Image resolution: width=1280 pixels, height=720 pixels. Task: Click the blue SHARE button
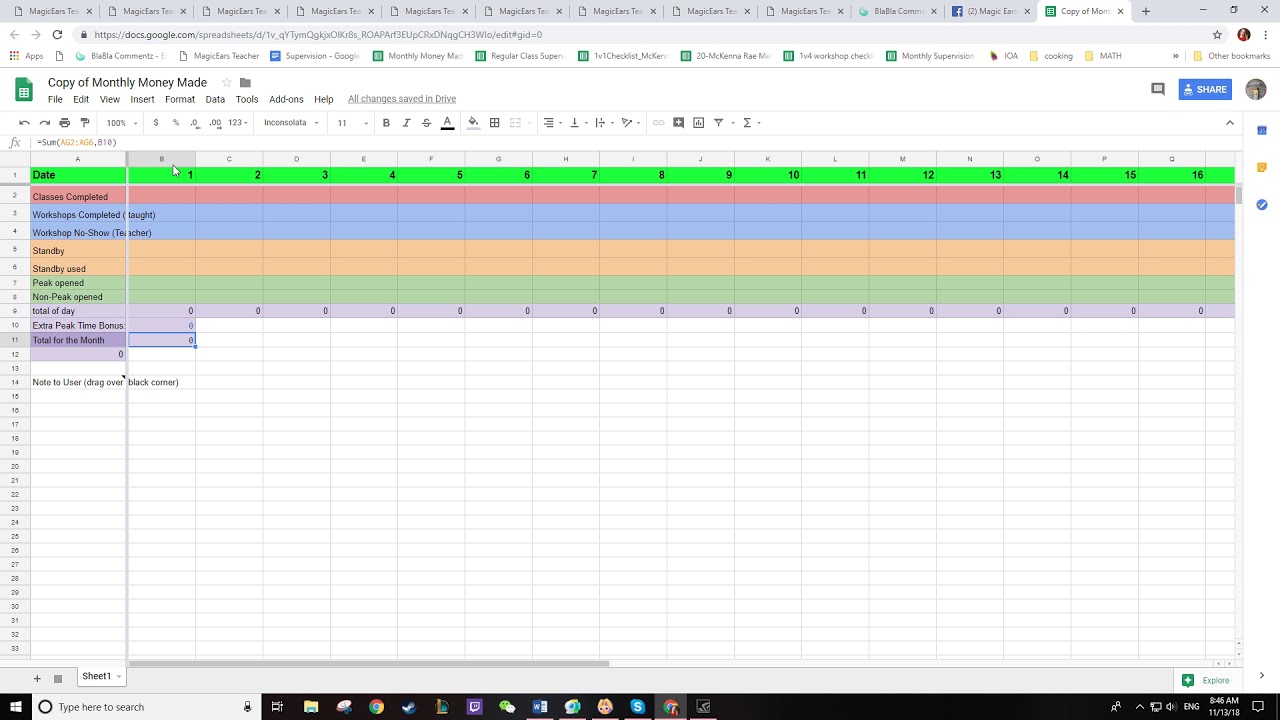pos(1205,90)
